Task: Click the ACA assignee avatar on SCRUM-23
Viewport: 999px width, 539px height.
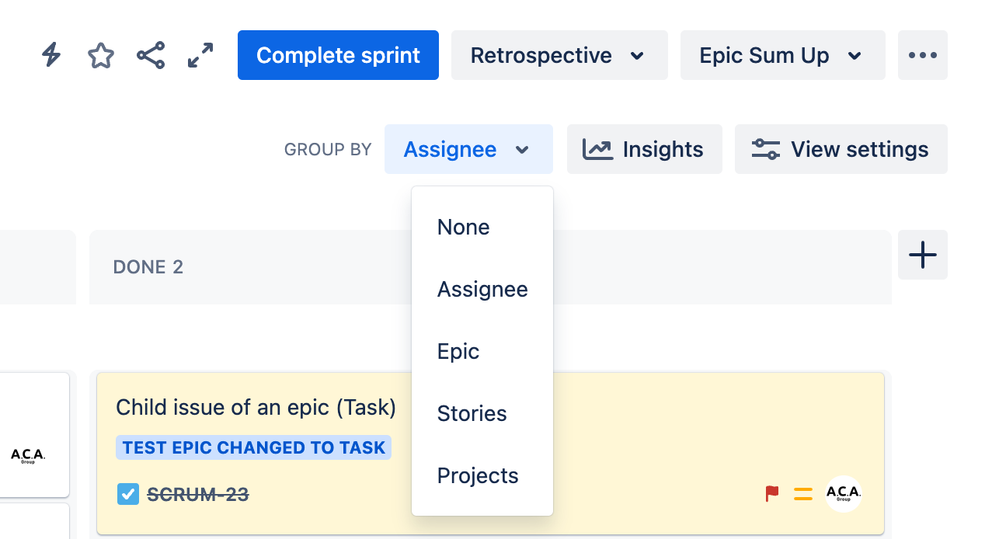Action: tap(843, 493)
